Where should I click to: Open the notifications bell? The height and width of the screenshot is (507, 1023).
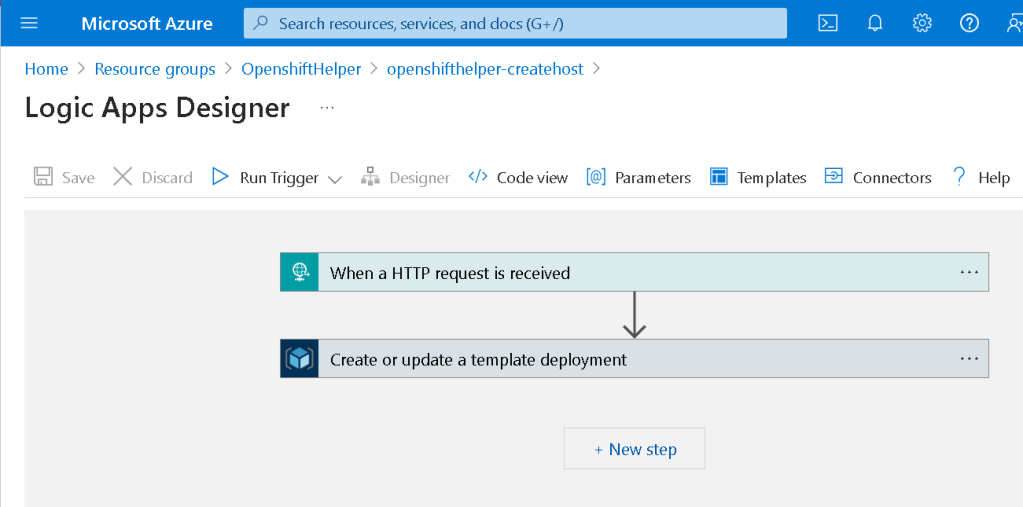pyautogui.click(x=875, y=23)
